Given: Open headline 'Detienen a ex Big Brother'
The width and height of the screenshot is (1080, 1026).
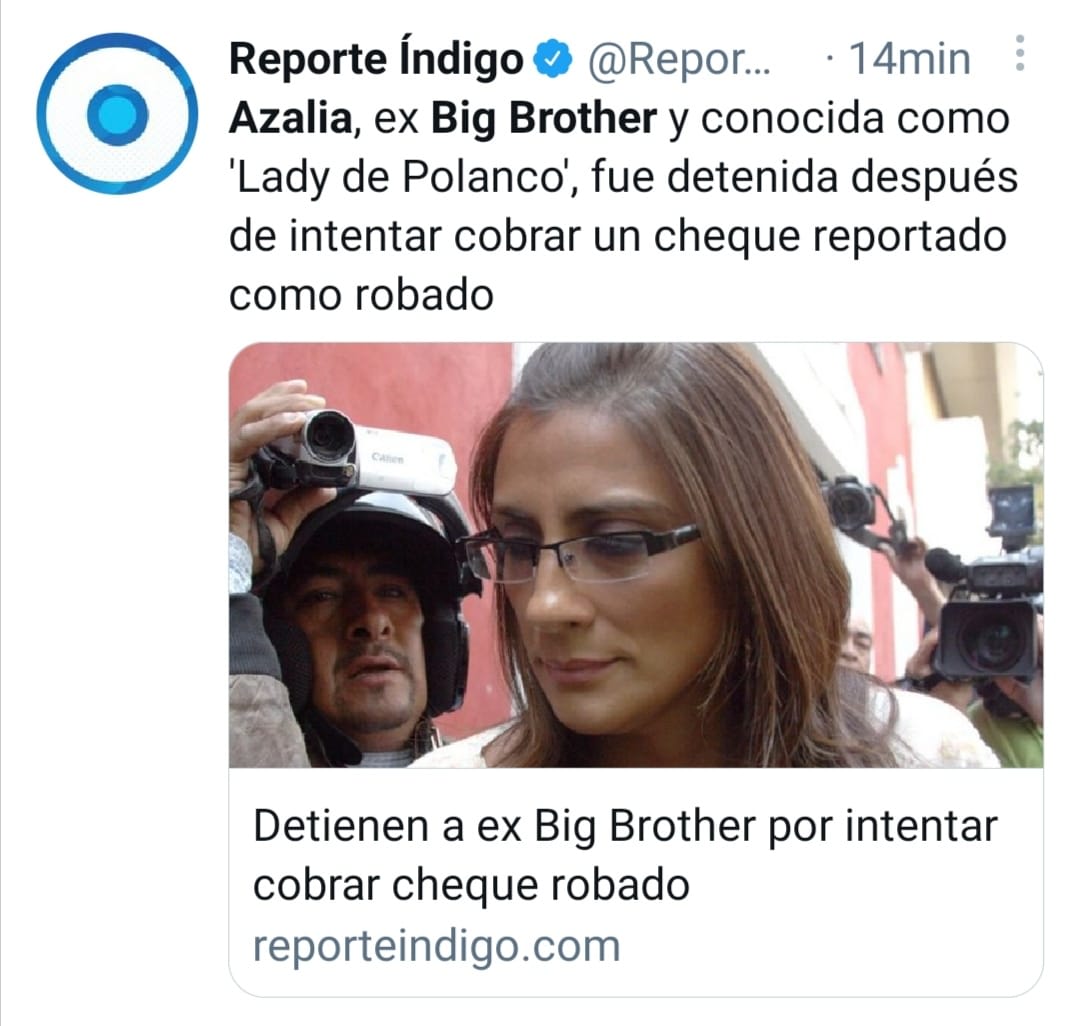Looking at the screenshot, I should (625, 825).
